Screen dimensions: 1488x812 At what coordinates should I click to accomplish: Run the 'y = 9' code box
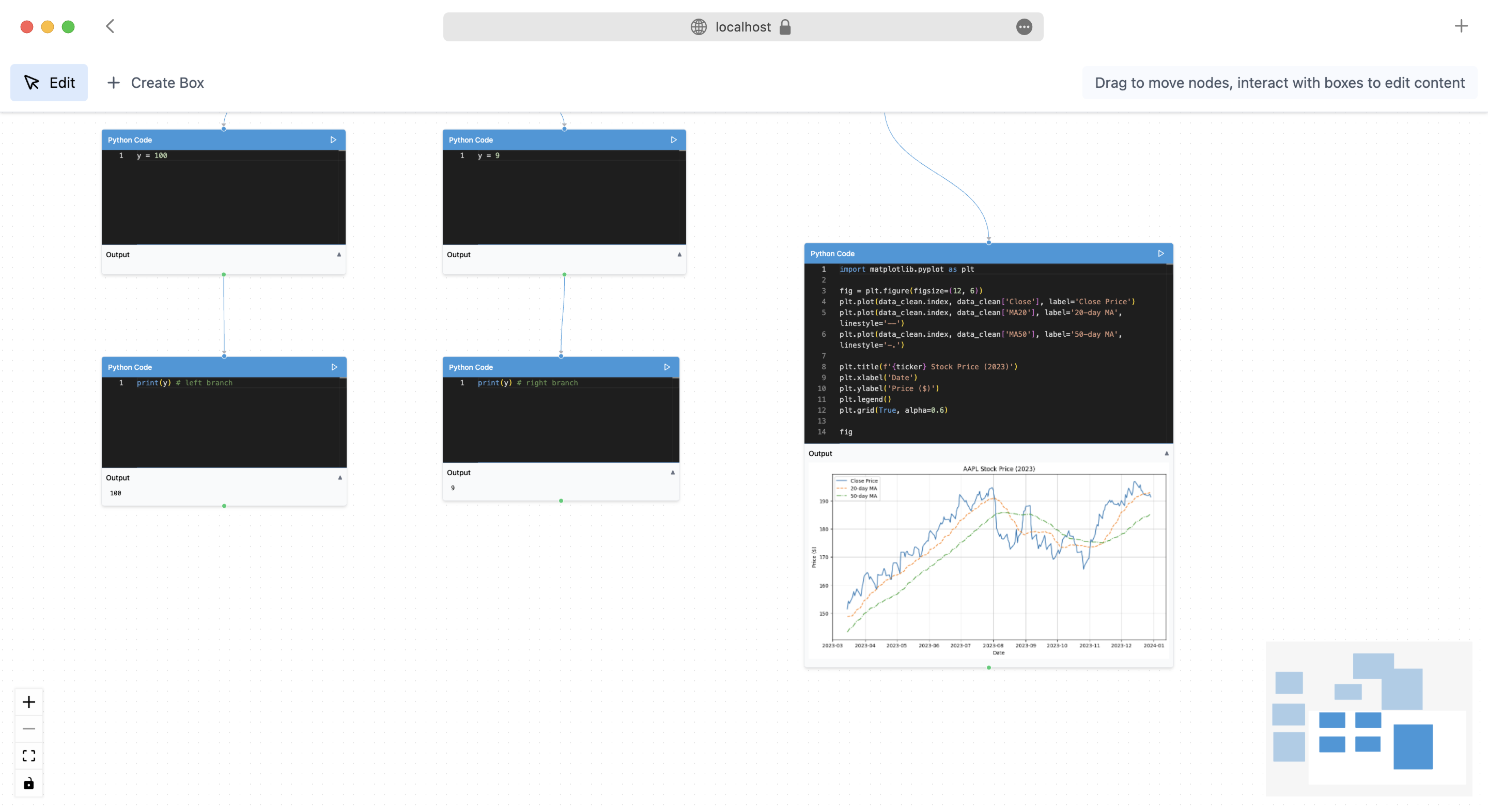(x=674, y=140)
